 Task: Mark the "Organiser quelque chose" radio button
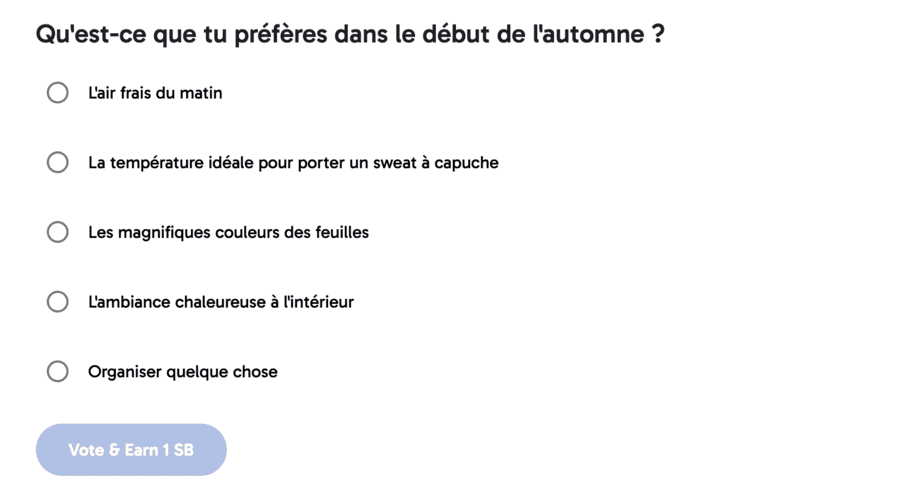[x=58, y=372]
